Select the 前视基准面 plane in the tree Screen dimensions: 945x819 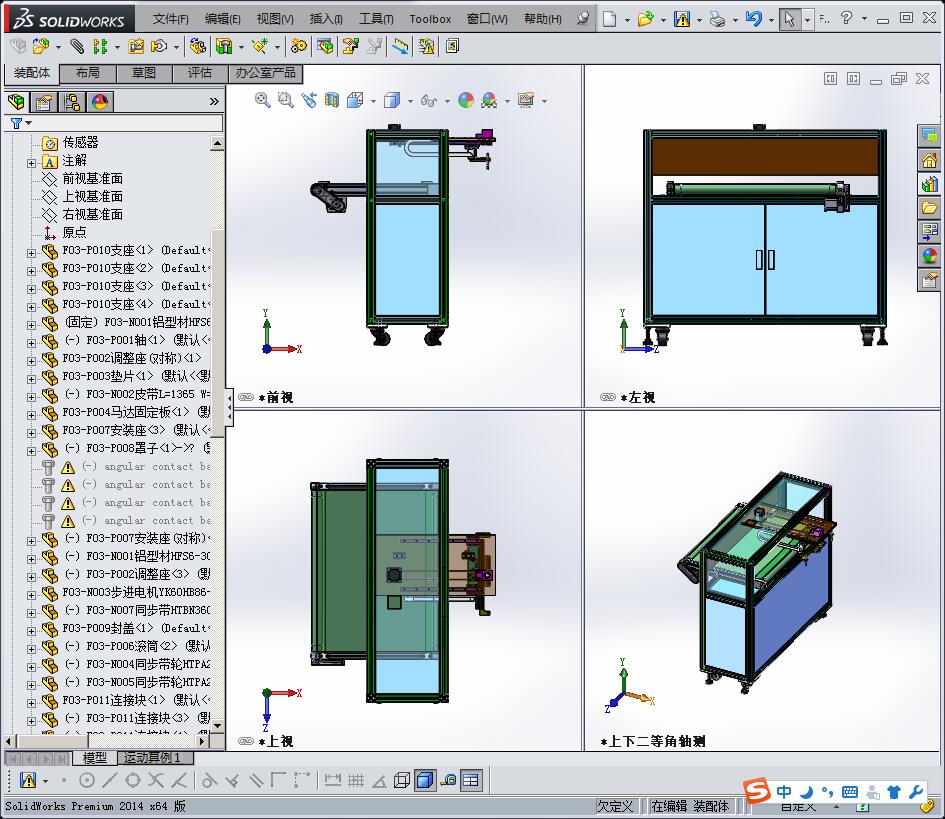93,178
